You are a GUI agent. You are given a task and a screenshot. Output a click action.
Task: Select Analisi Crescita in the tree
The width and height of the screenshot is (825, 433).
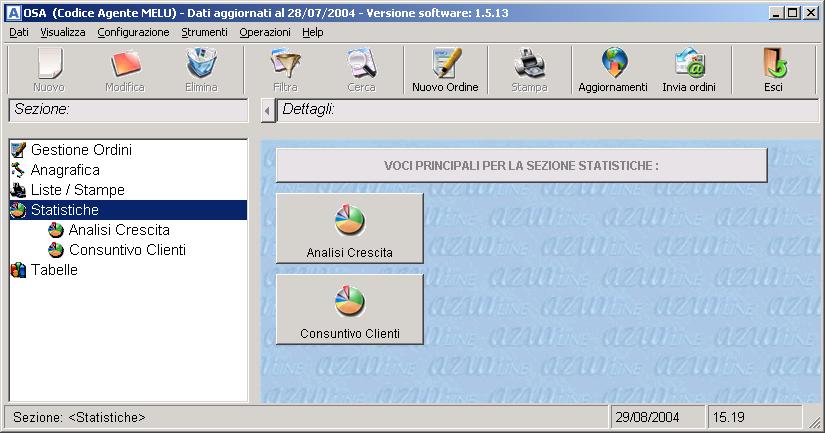(119, 230)
